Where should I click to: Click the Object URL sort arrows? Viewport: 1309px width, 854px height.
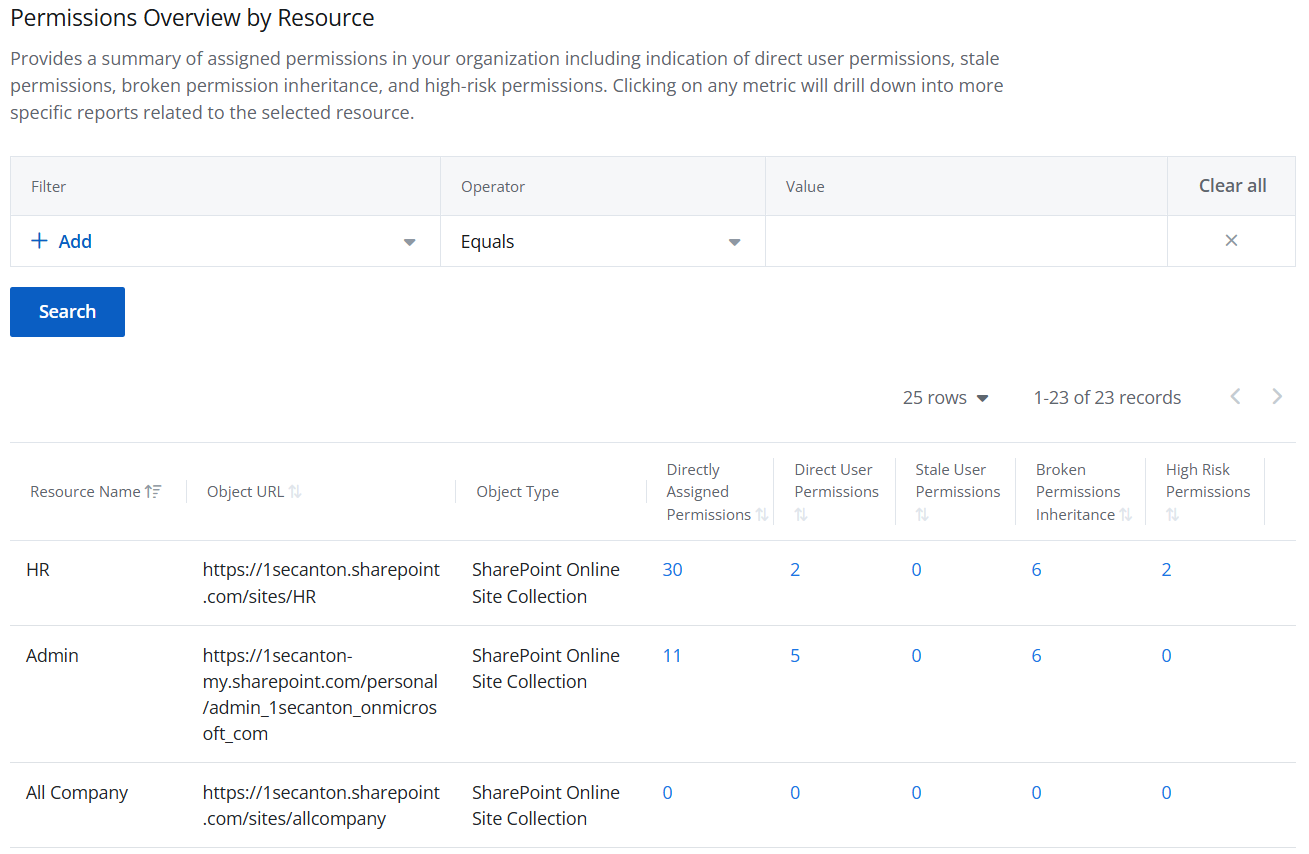coord(295,491)
